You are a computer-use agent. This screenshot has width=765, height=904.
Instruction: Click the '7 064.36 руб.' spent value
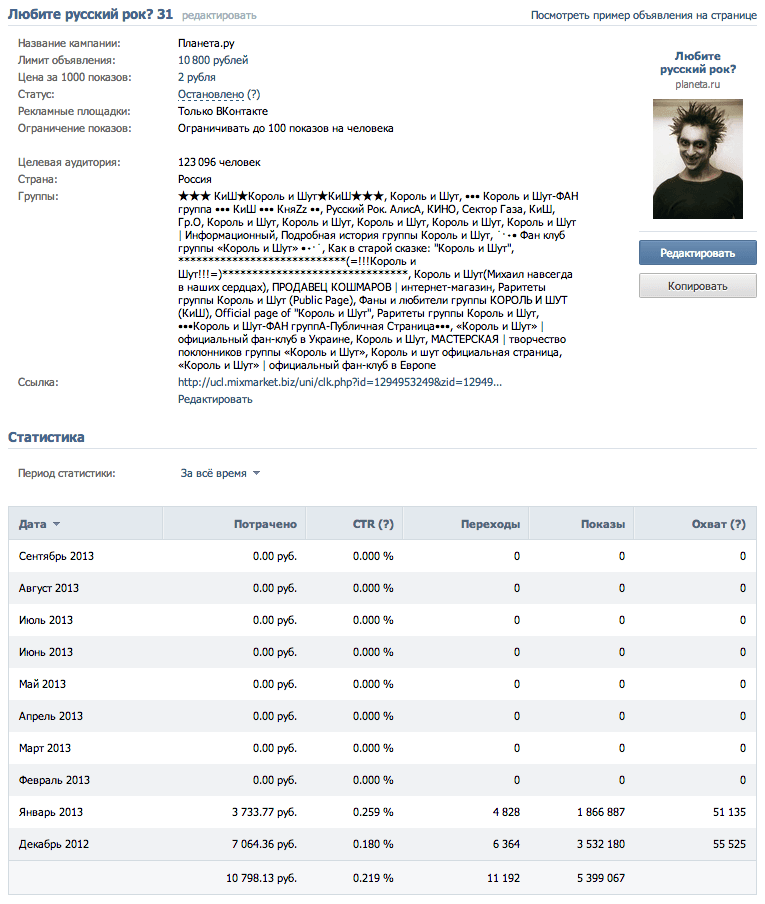click(x=264, y=844)
